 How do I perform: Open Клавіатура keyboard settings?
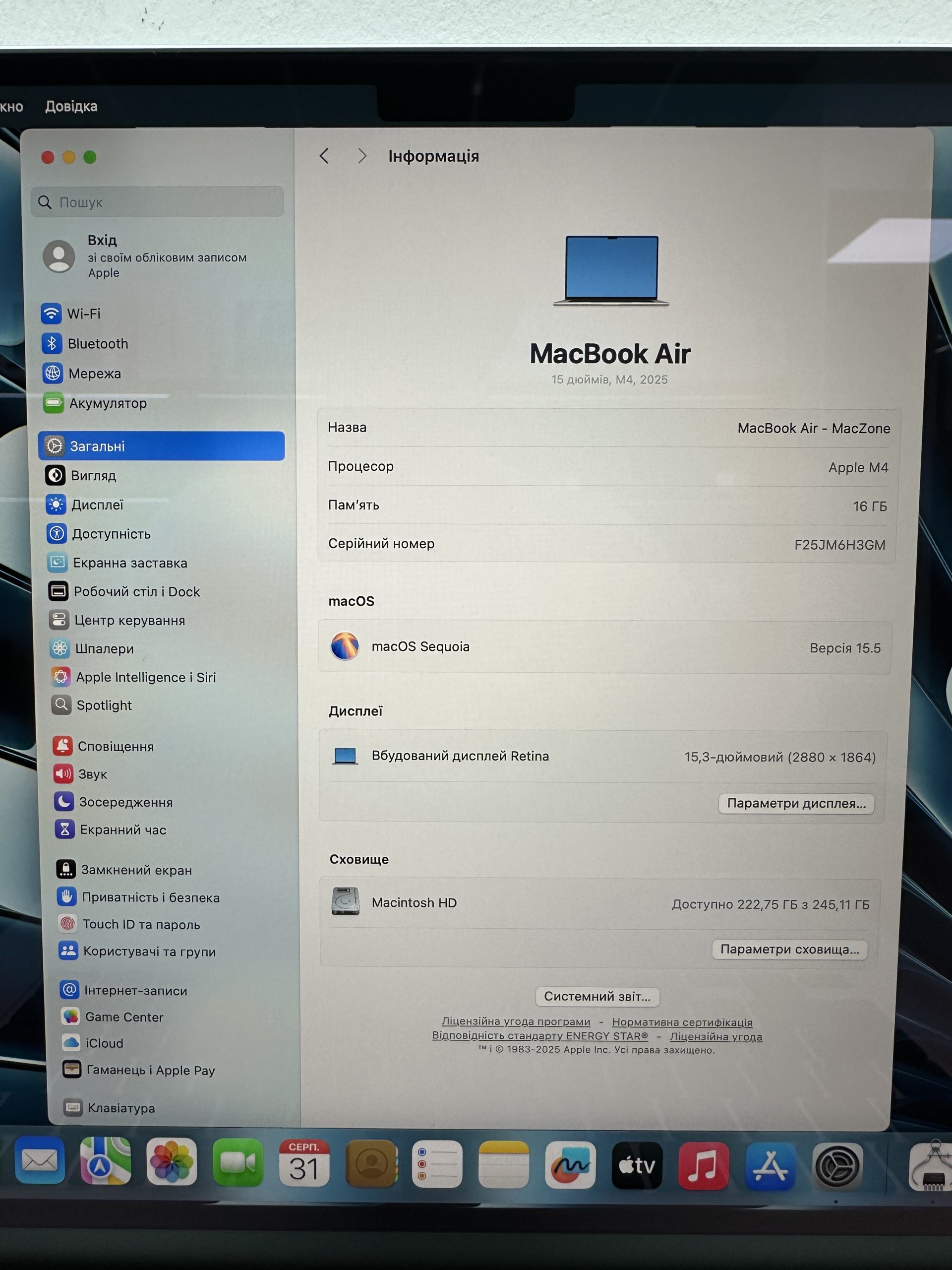coord(110,1107)
